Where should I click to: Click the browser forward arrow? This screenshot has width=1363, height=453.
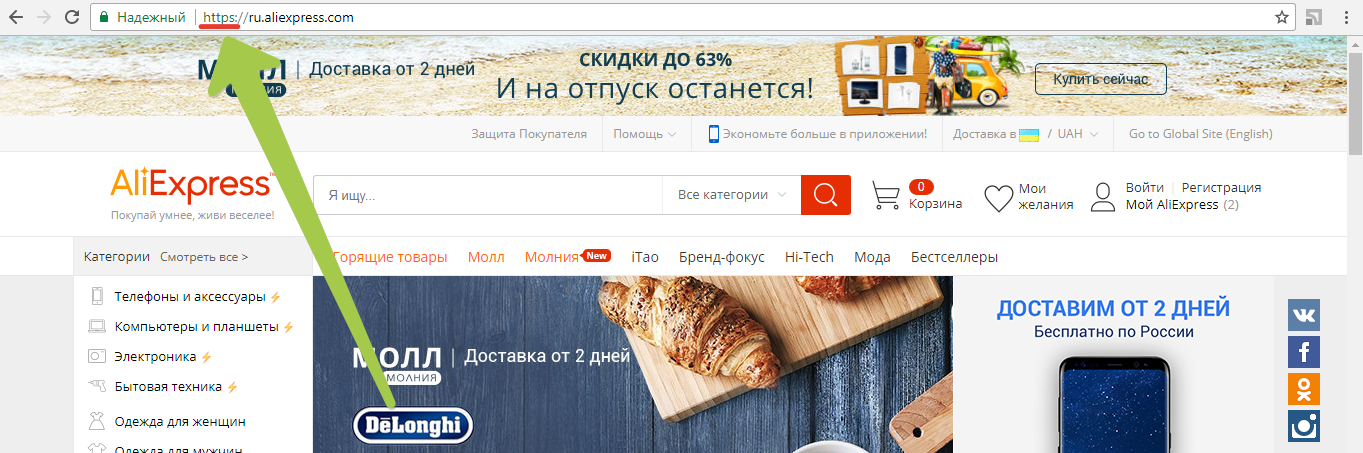tap(43, 17)
